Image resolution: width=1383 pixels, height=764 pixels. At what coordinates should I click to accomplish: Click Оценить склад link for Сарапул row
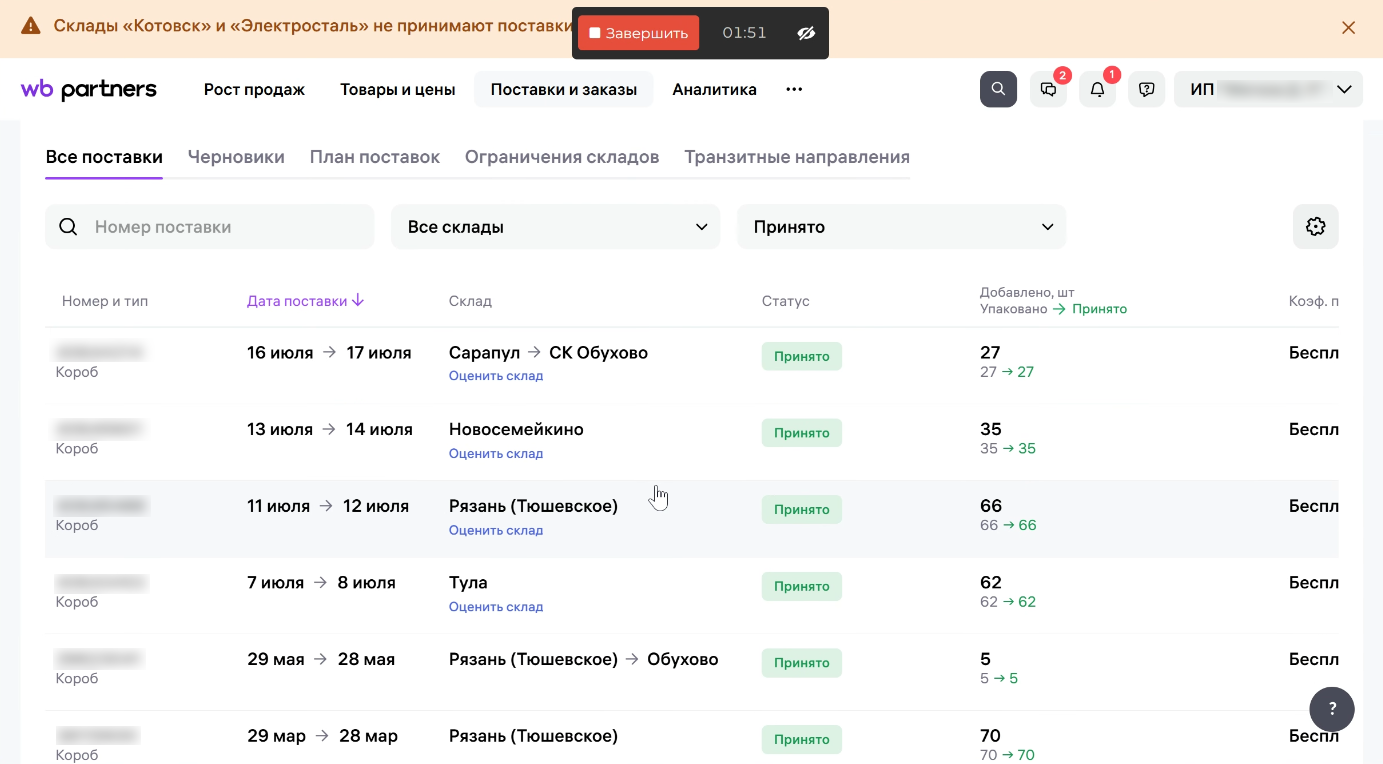[x=496, y=376]
